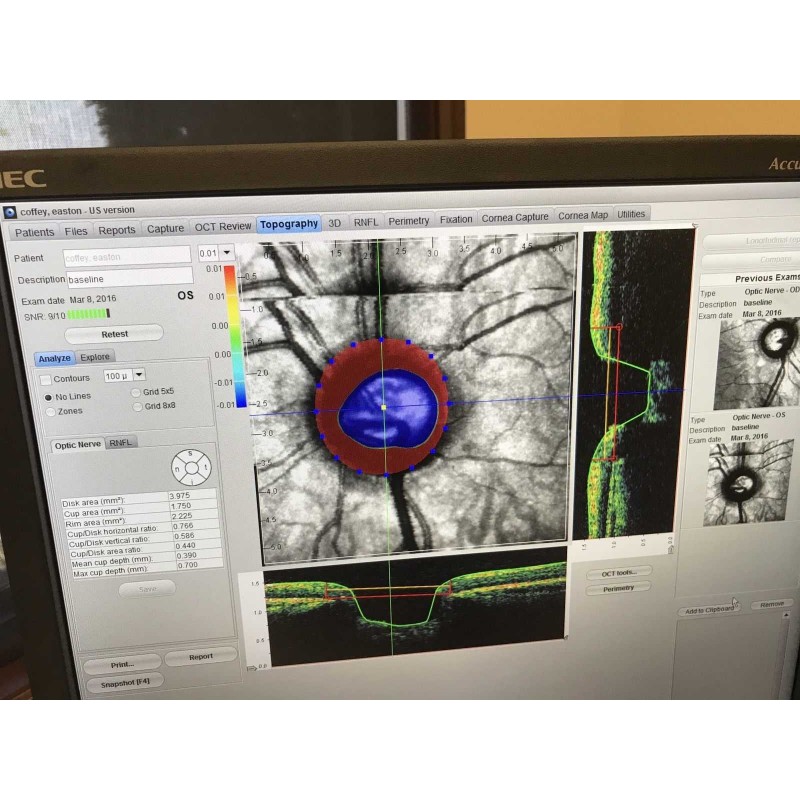Screen dimensions: 800x800
Task: Click the Patient name field
Action: click(127, 256)
